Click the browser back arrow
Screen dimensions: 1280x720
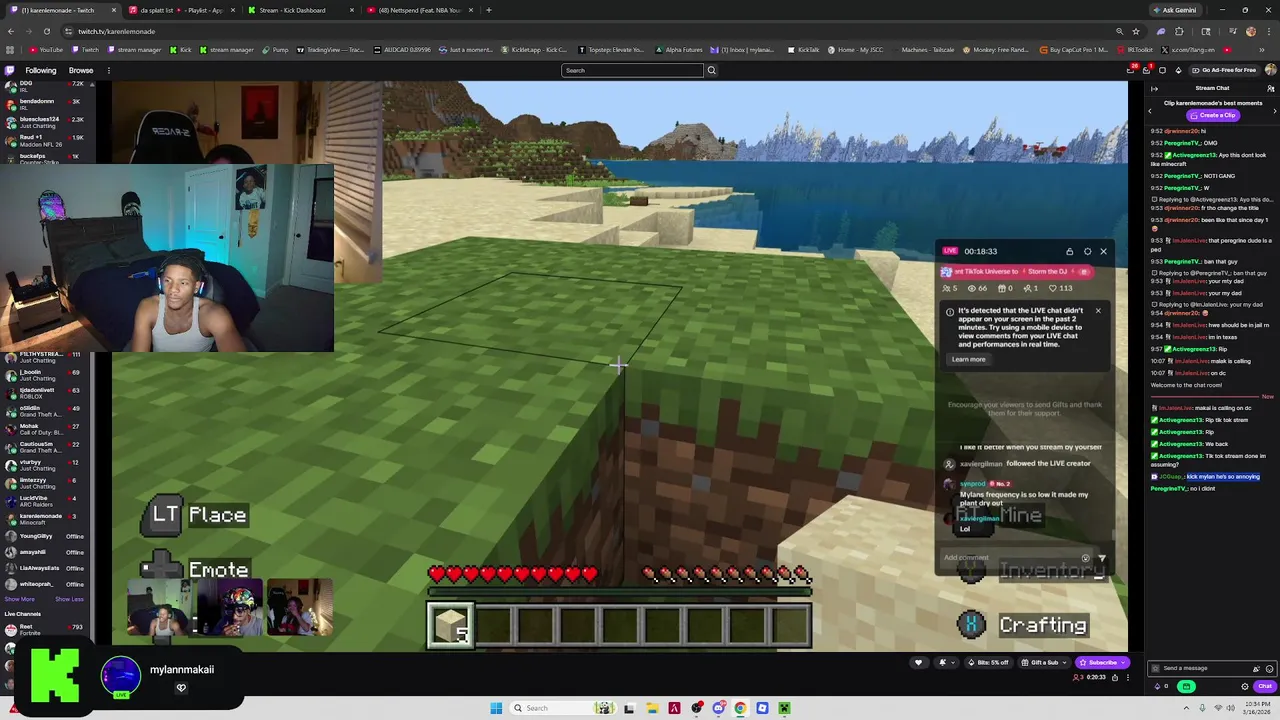point(10,31)
